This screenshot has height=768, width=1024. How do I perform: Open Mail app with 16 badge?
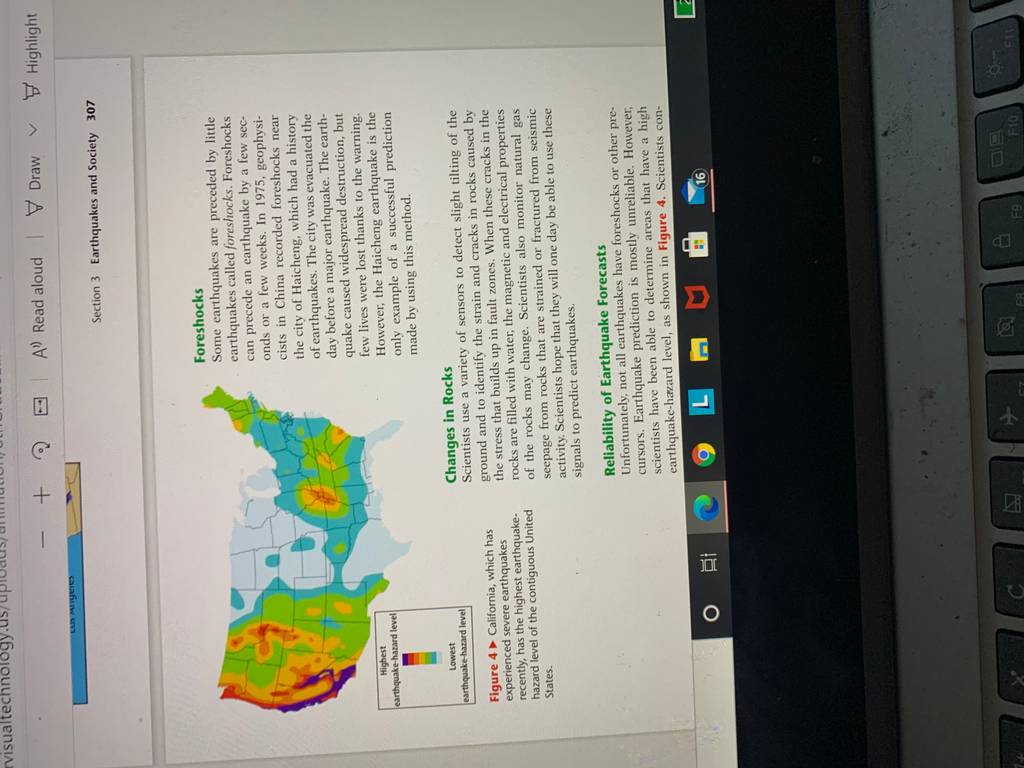pyautogui.click(x=695, y=189)
